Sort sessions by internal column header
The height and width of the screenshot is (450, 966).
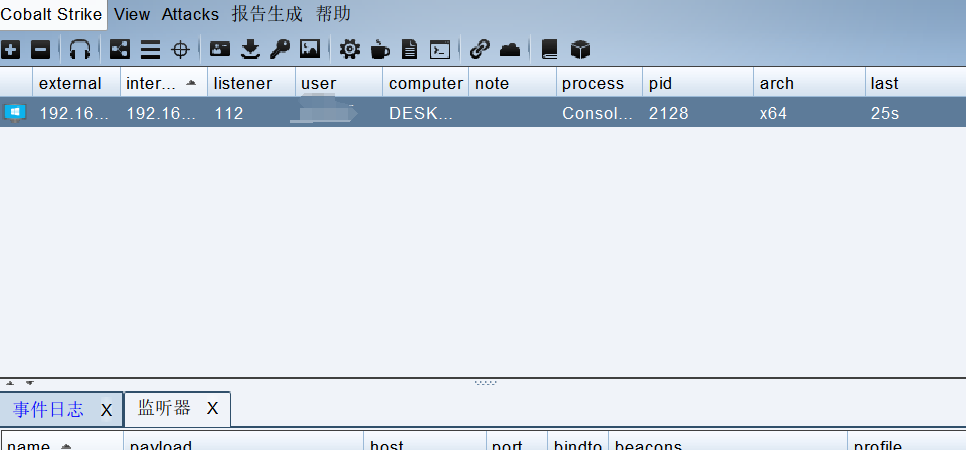click(164, 83)
